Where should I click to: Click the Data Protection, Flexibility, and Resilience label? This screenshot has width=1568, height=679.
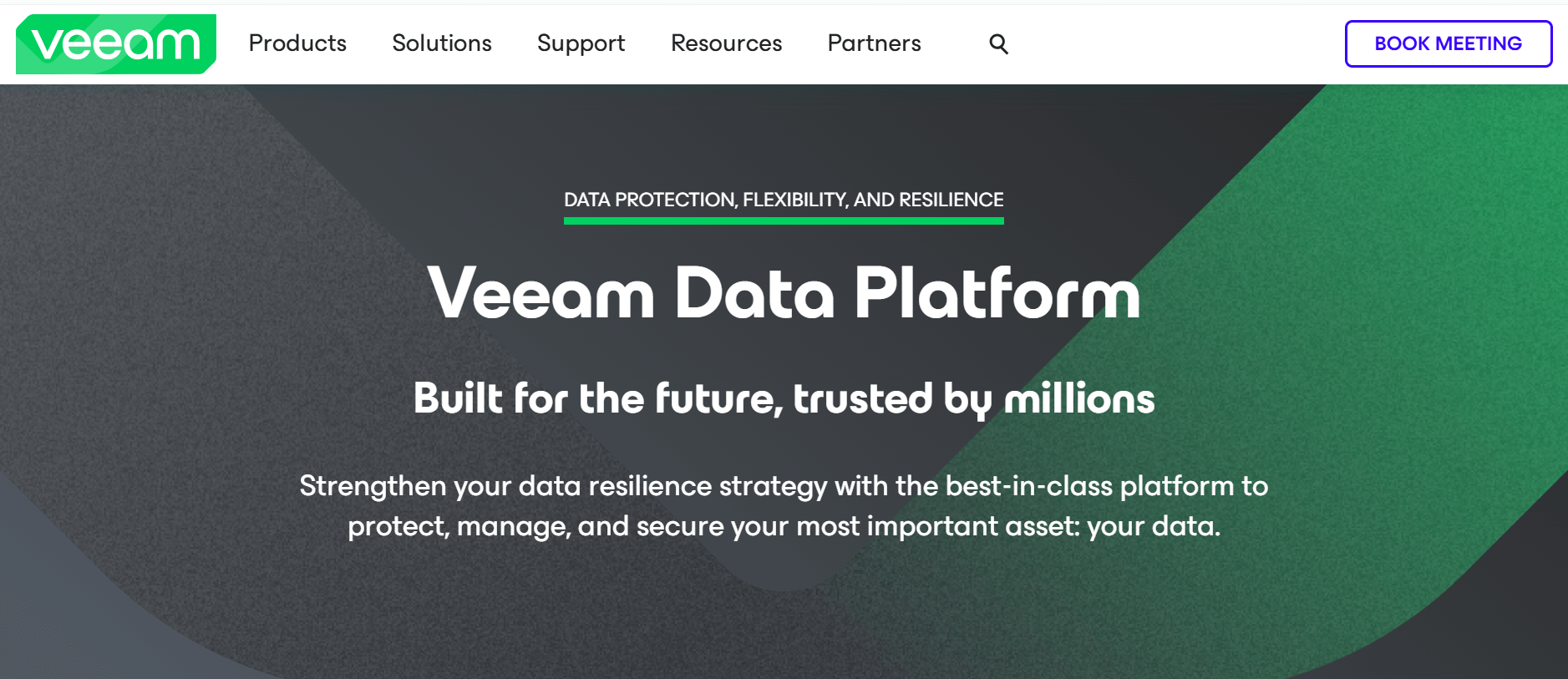(784, 200)
